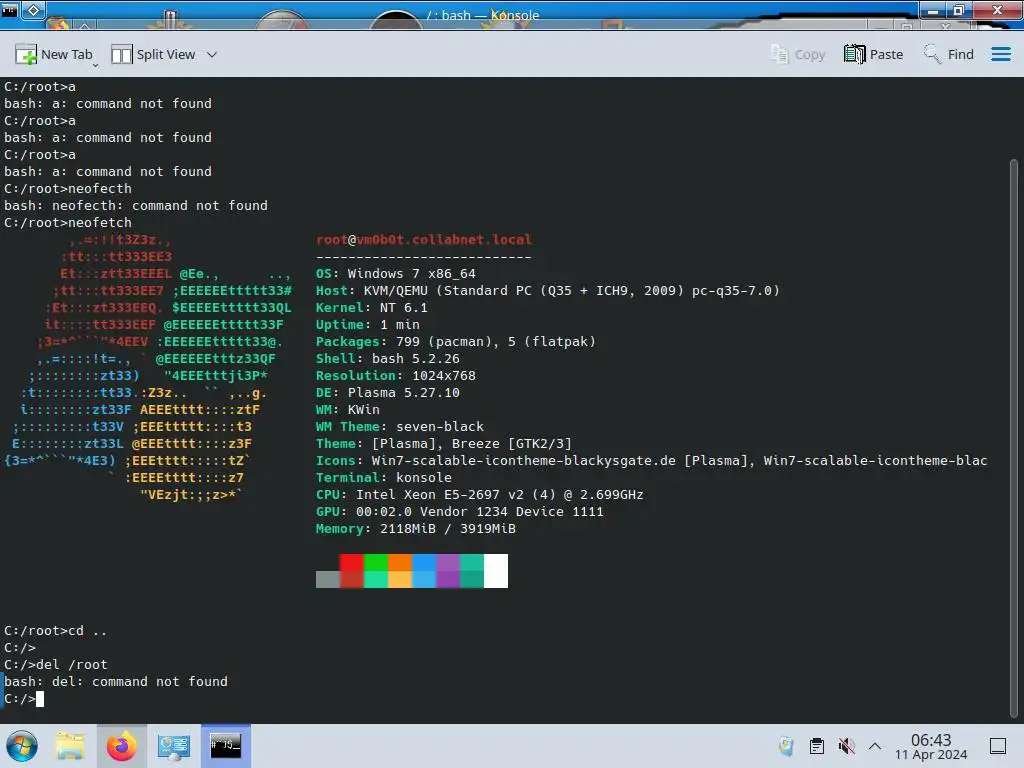Click the dimmed Copy button
Screen dimensions: 1024x768
click(797, 54)
